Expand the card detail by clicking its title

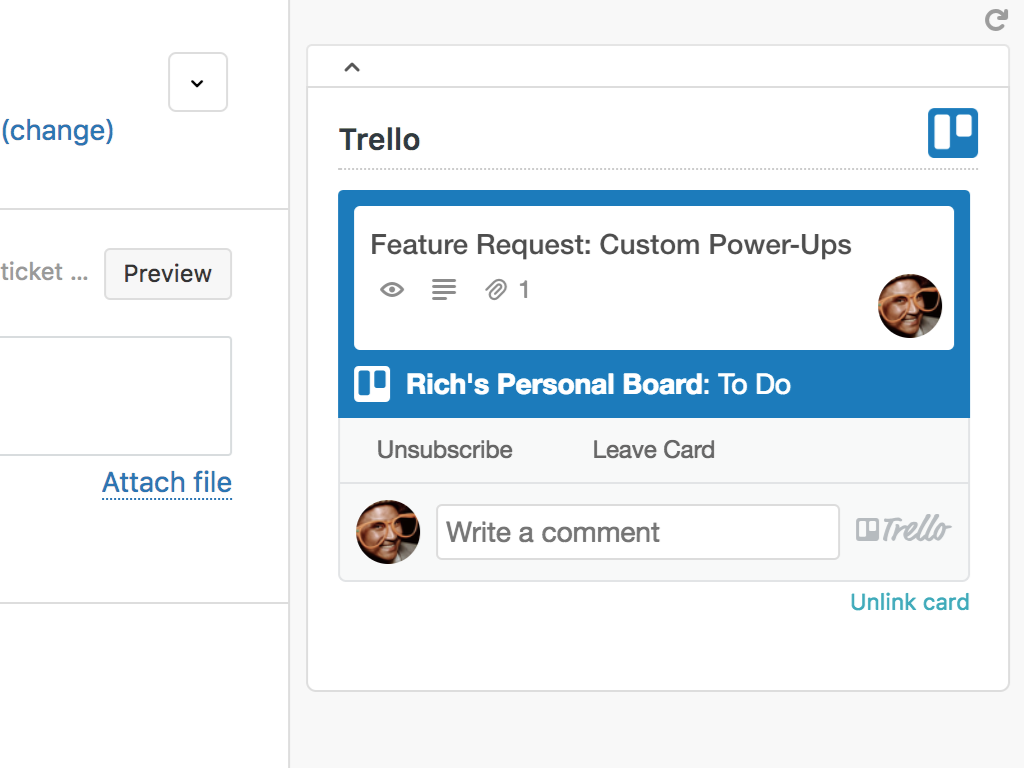(x=610, y=244)
